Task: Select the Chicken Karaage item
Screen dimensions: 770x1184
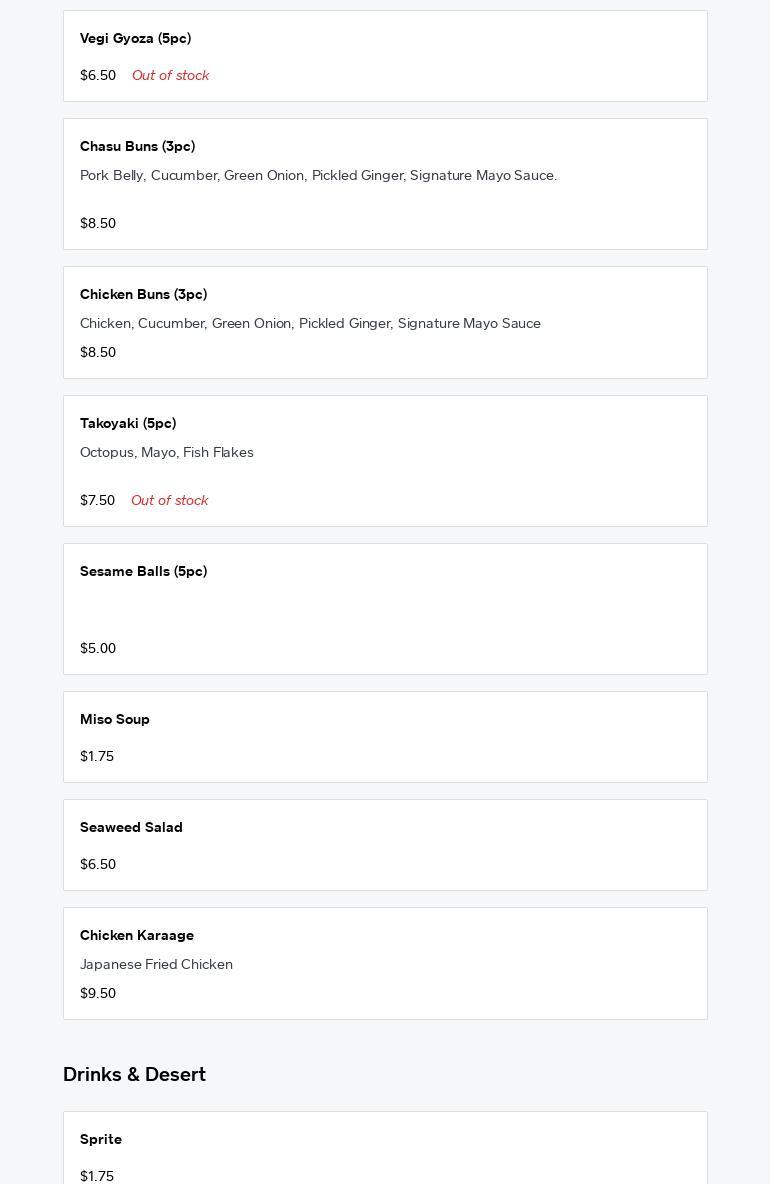Action: [137, 935]
